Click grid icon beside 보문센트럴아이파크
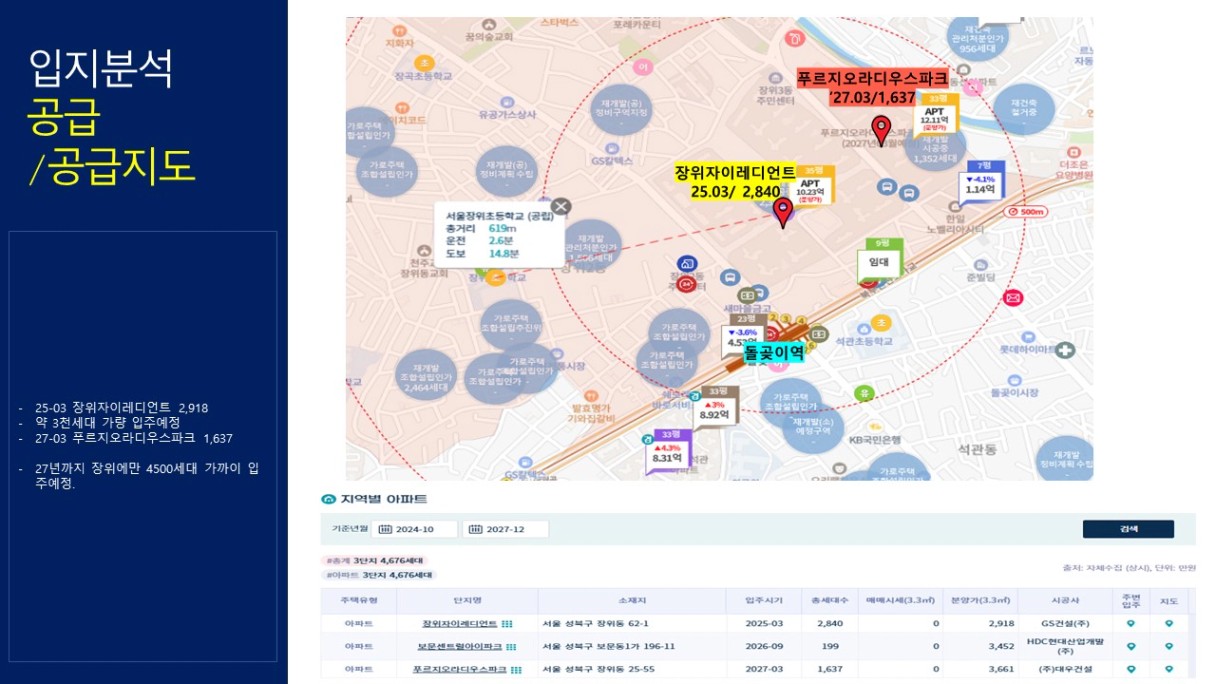Image resolution: width=1216 pixels, height=684 pixels. pyautogui.click(x=511, y=646)
